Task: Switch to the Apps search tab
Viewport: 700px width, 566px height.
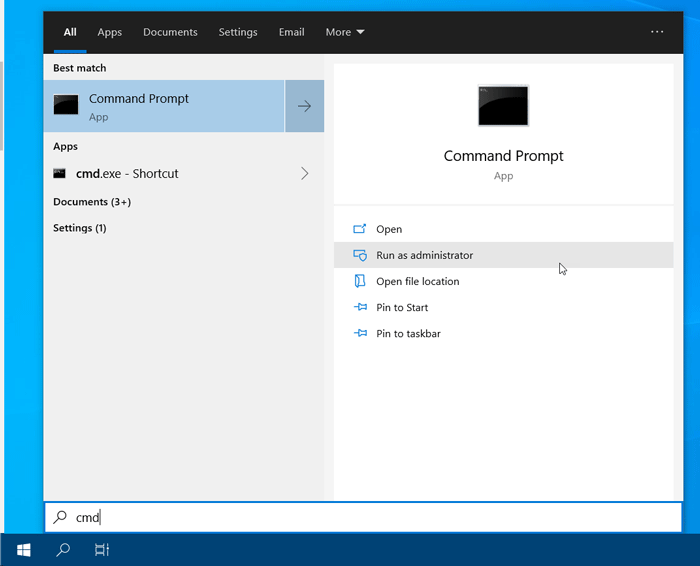Action: point(109,32)
